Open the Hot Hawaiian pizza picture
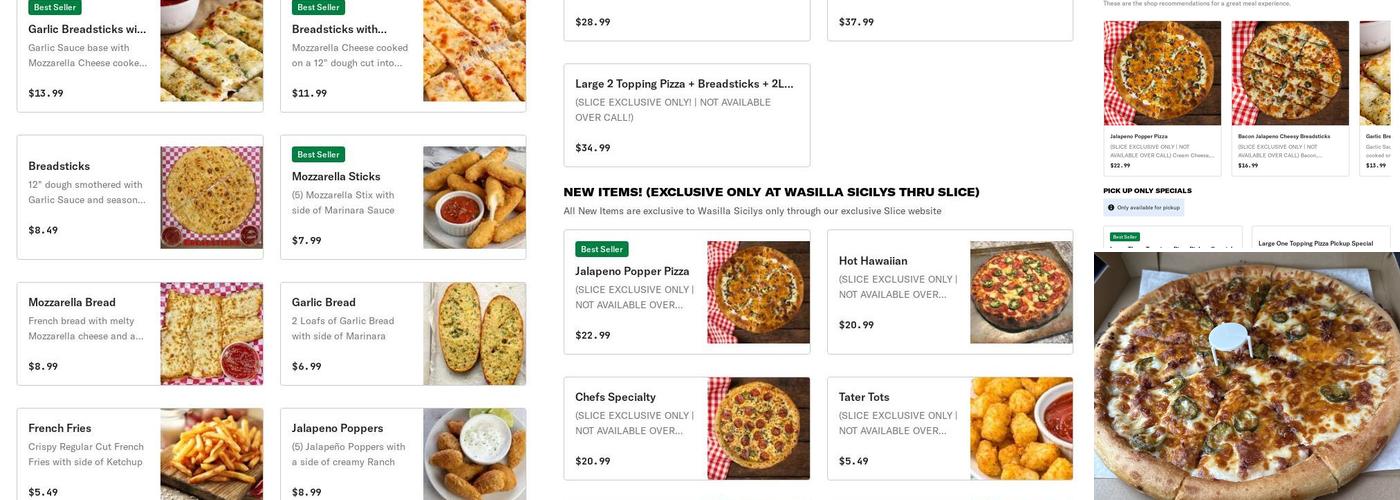Screen dimensions: 1400x500 click(x=1021, y=292)
